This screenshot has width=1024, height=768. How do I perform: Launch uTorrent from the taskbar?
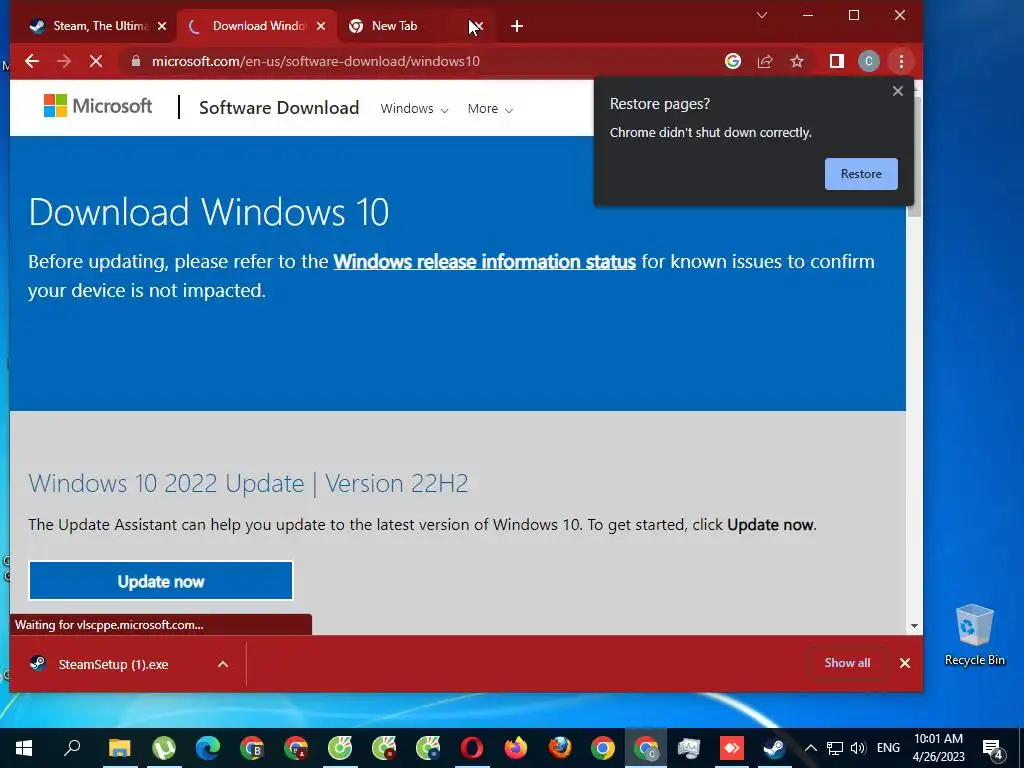pyautogui.click(x=163, y=748)
